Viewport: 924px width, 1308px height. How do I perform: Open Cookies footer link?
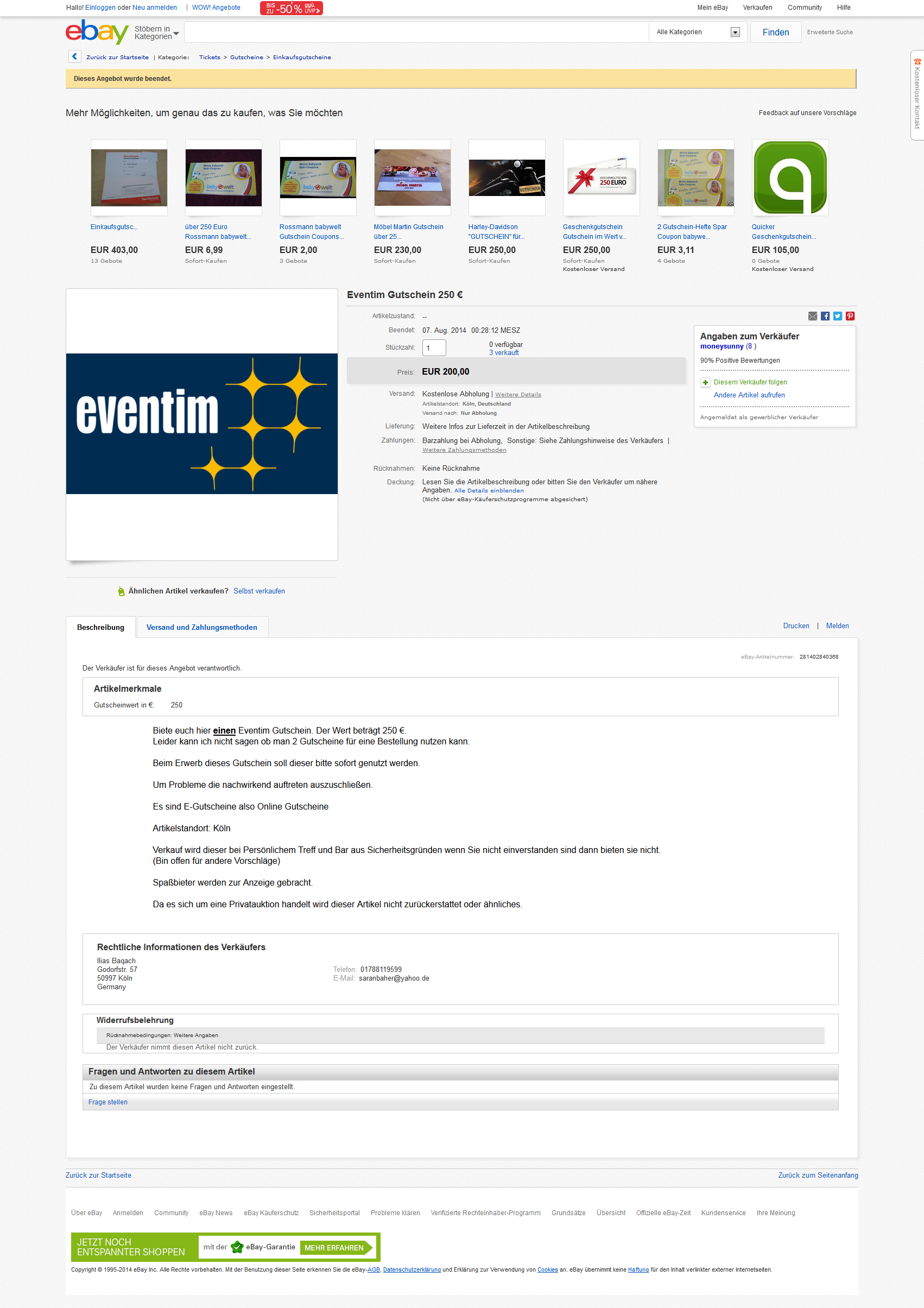point(547,1270)
